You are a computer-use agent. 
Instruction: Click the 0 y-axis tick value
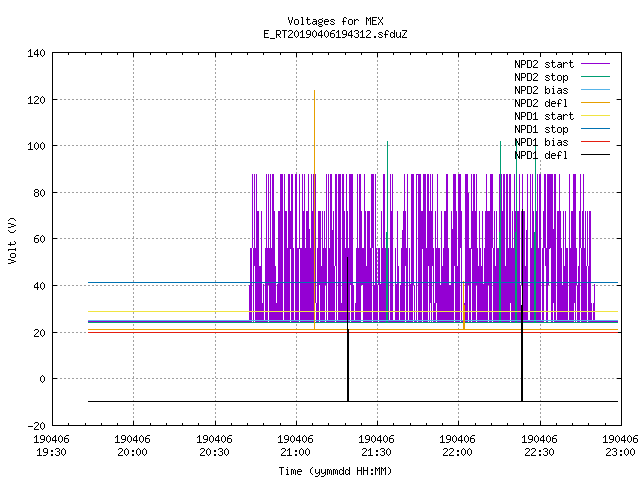pos(42,379)
